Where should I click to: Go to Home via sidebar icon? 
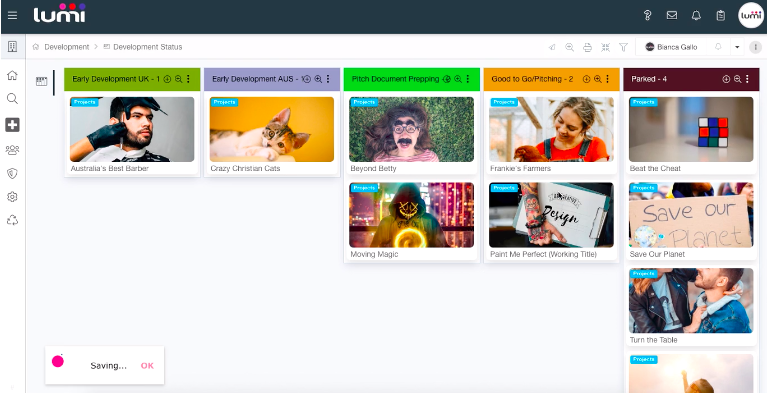coord(12,75)
